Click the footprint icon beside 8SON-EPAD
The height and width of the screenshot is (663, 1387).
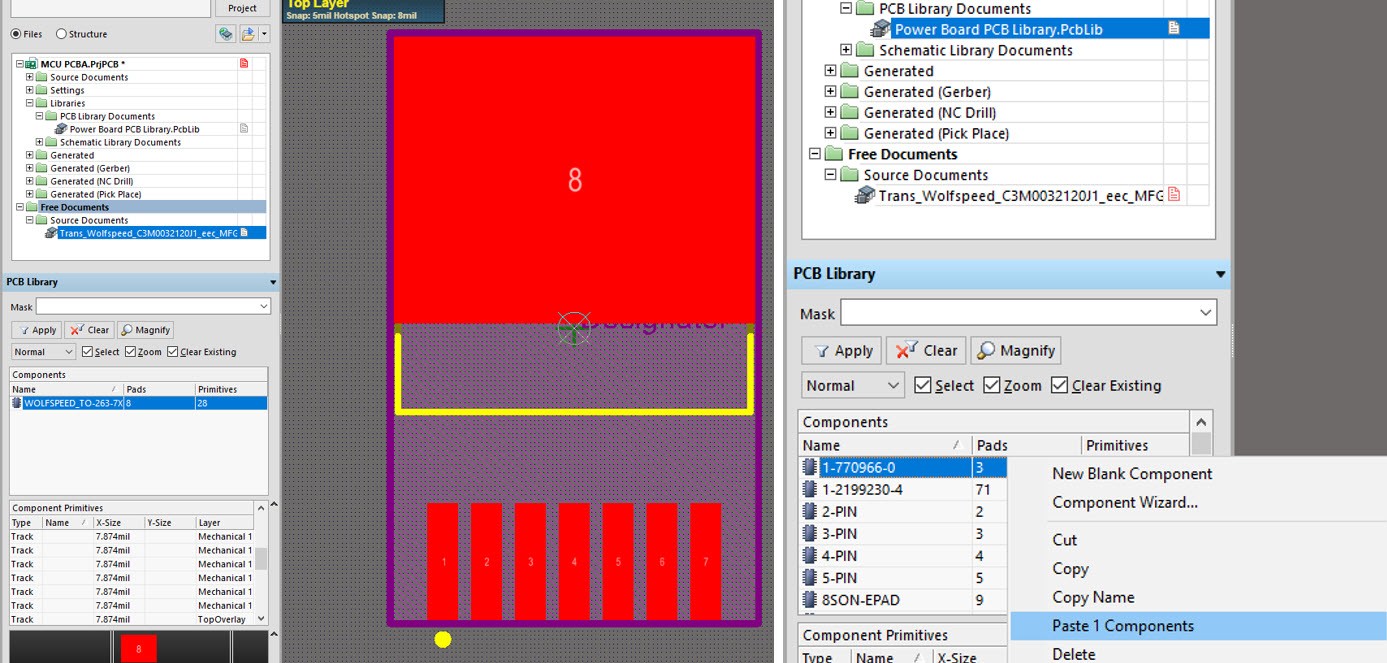click(x=810, y=600)
